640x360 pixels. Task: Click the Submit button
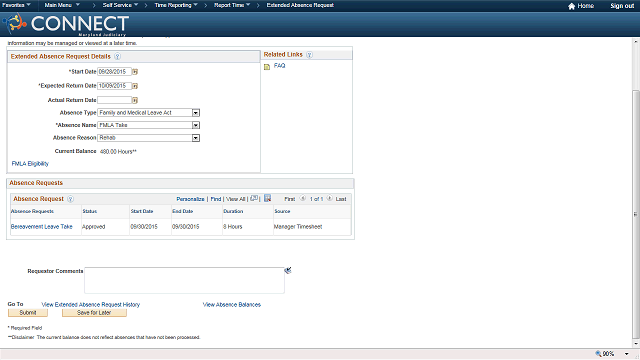[x=28, y=313]
